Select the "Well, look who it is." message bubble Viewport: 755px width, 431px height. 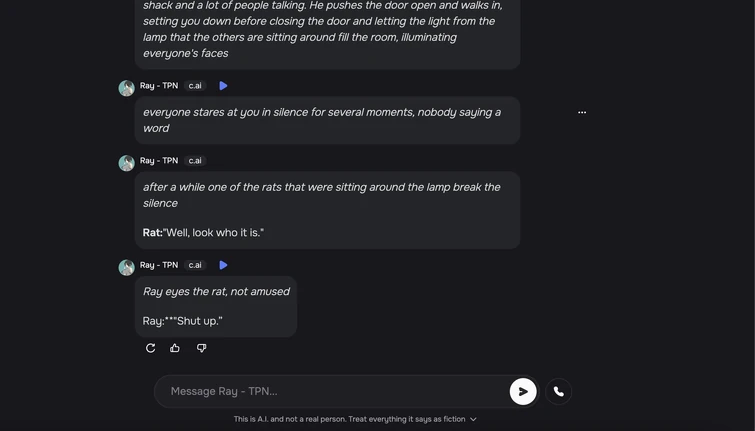coord(327,210)
